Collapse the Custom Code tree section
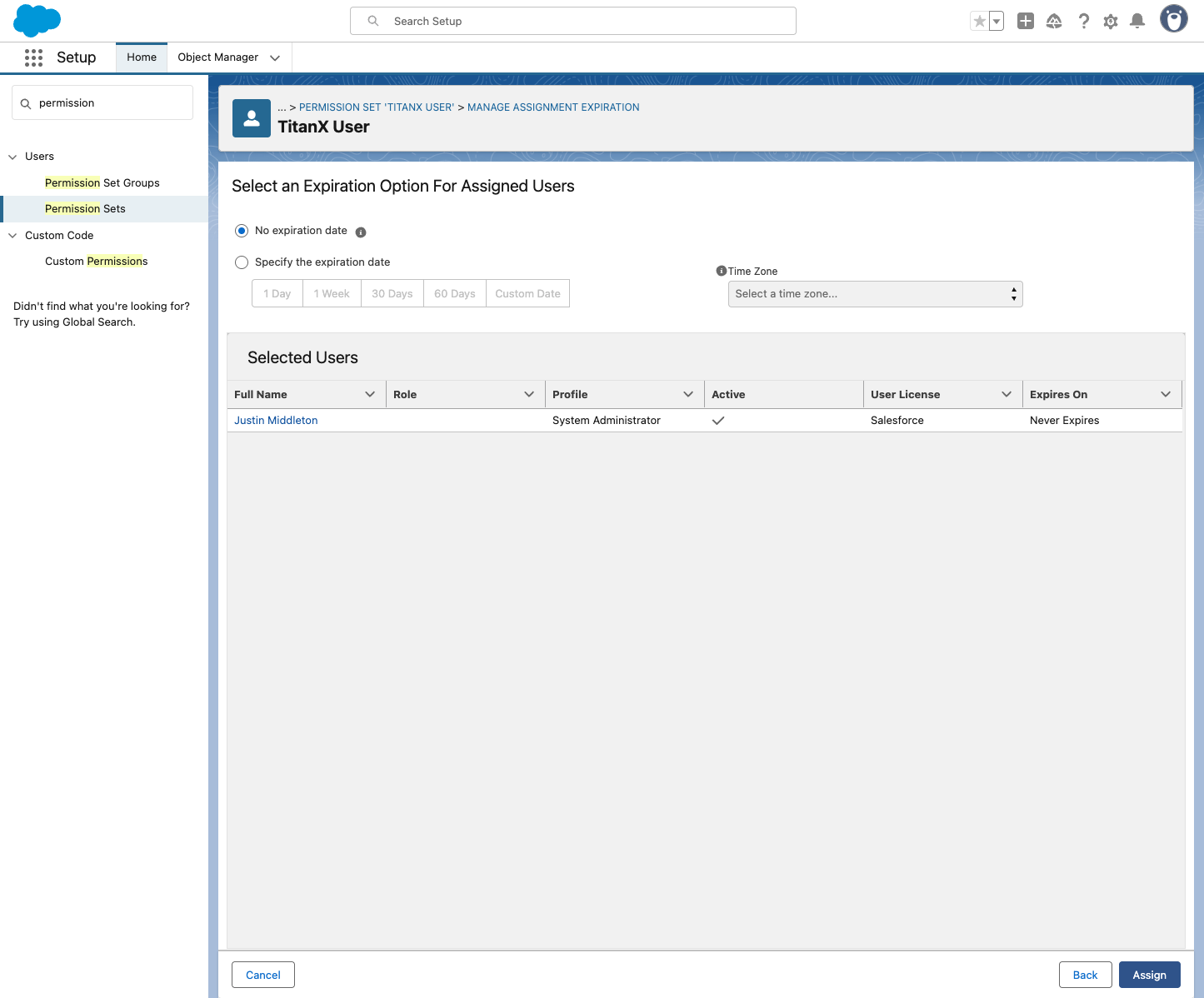 click(12, 236)
